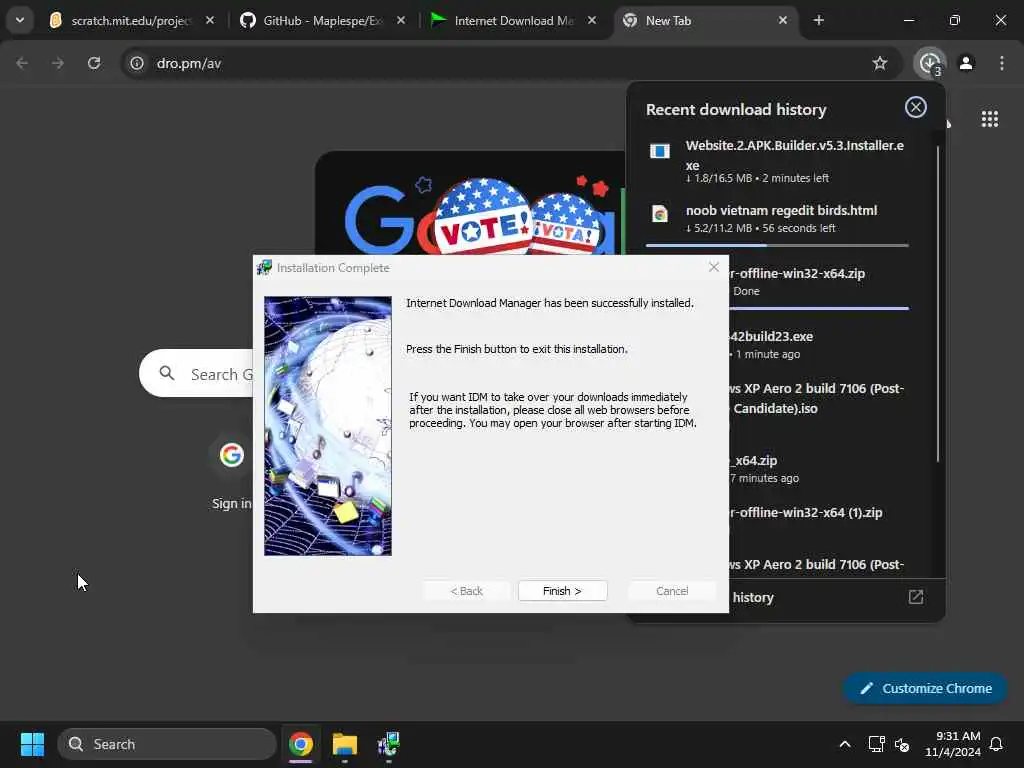Open a new tab with the plus button
Image resolution: width=1024 pixels, height=768 pixels.
[x=819, y=20]
